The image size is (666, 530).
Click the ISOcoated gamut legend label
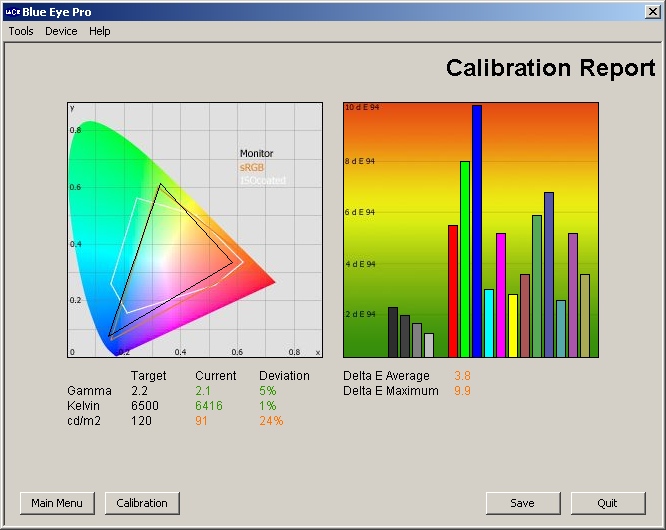click(263, 180)
